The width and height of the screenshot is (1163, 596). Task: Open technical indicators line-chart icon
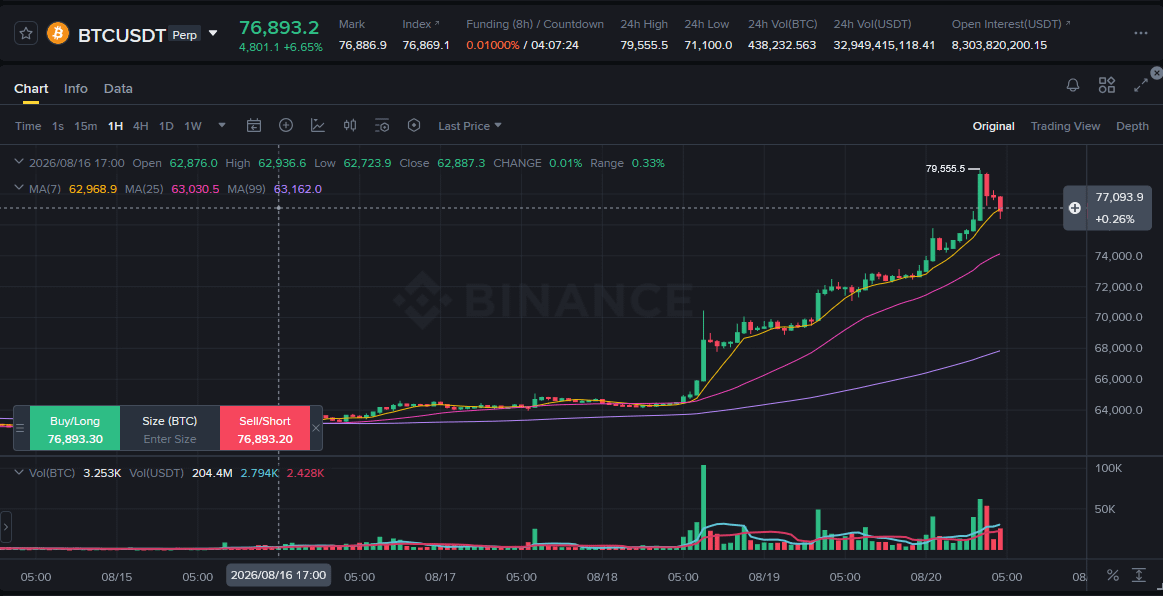click(x=317, y=125)
